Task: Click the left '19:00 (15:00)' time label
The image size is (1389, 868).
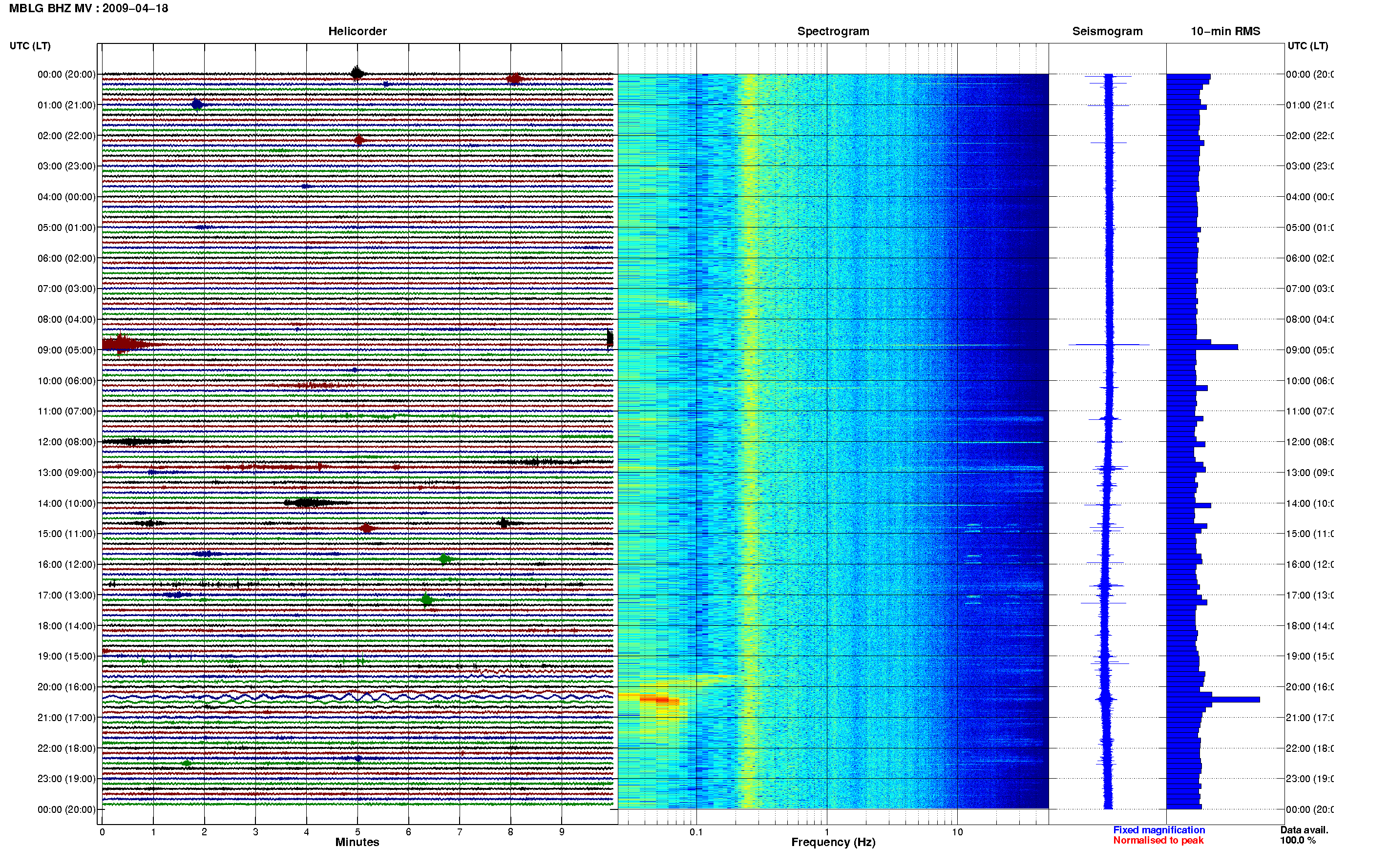Action: coord(66,656)
